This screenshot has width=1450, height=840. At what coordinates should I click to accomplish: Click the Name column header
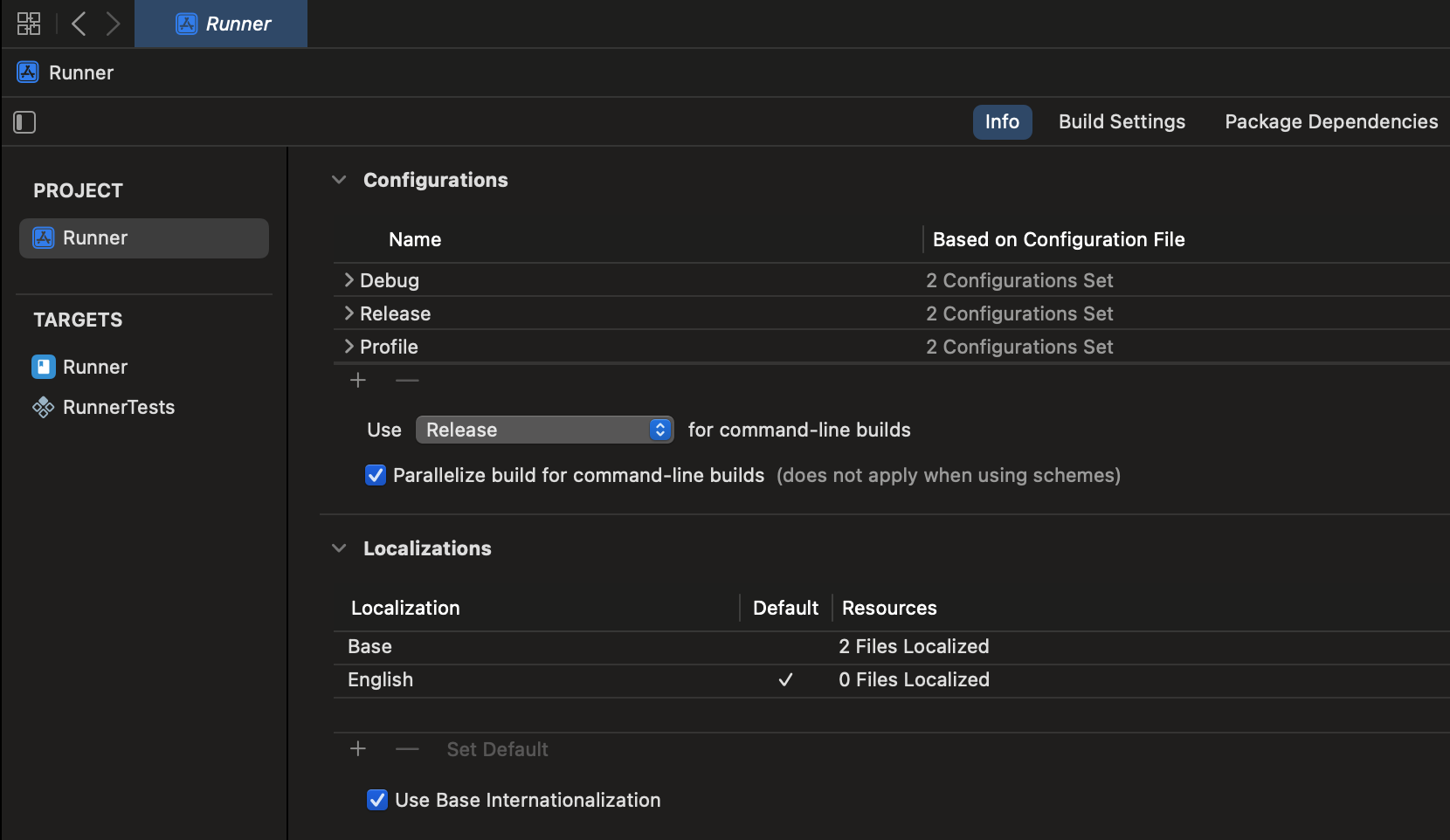[415, 239]
